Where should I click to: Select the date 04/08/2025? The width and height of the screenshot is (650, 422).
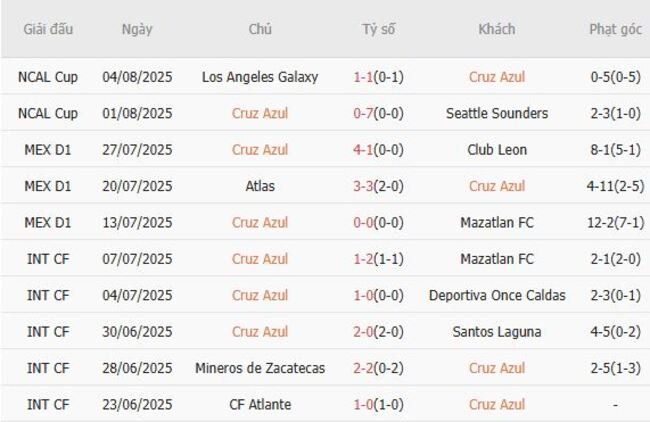pyautogui.click(x=137, y=77)
